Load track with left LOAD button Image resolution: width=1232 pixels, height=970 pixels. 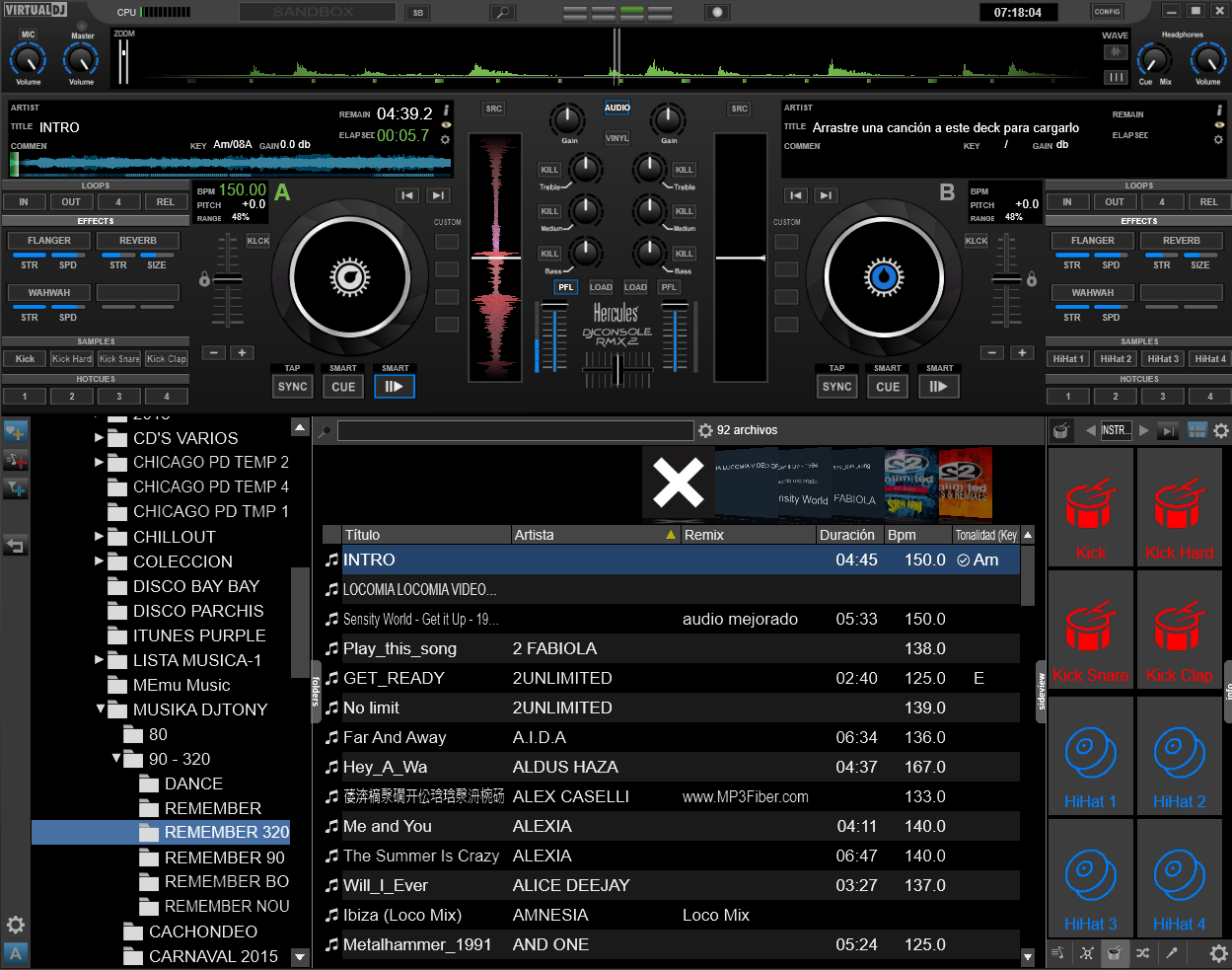(x=601, y=287)
